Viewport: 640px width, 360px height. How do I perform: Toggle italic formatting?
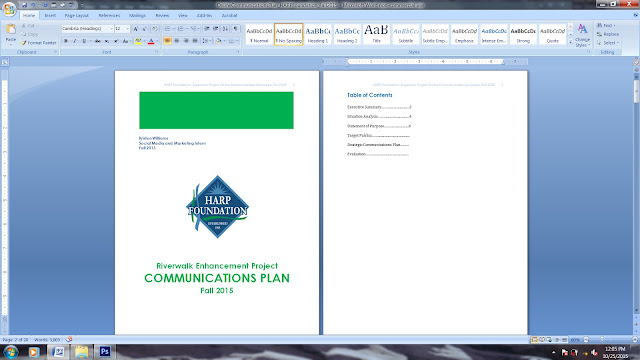click(75, 41)
